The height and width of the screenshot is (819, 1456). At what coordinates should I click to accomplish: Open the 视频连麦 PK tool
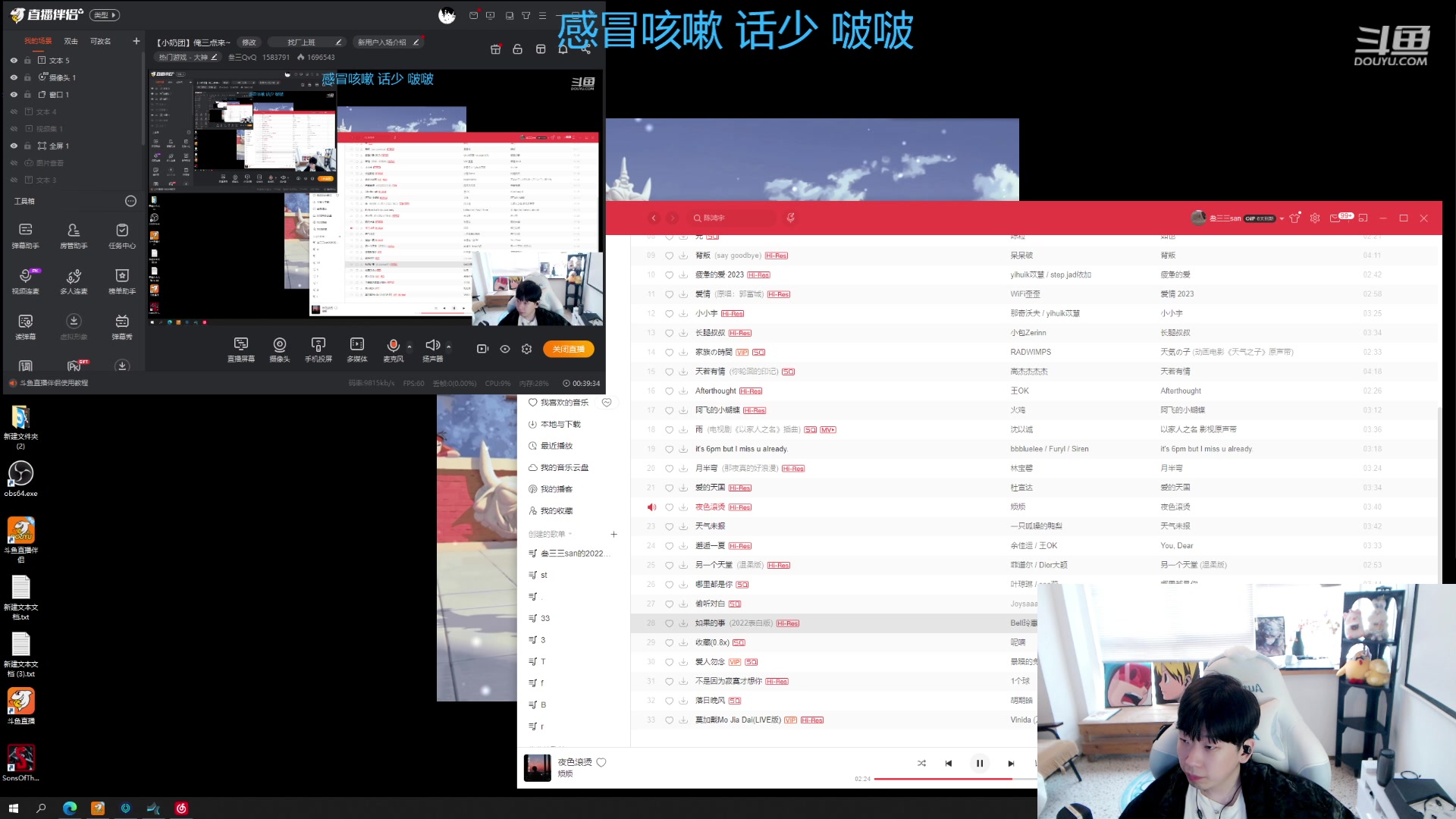click(x=25, y=281)
